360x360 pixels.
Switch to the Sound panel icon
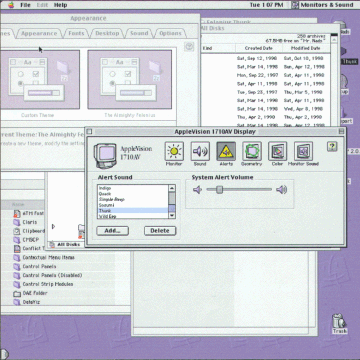pos(200,151)
